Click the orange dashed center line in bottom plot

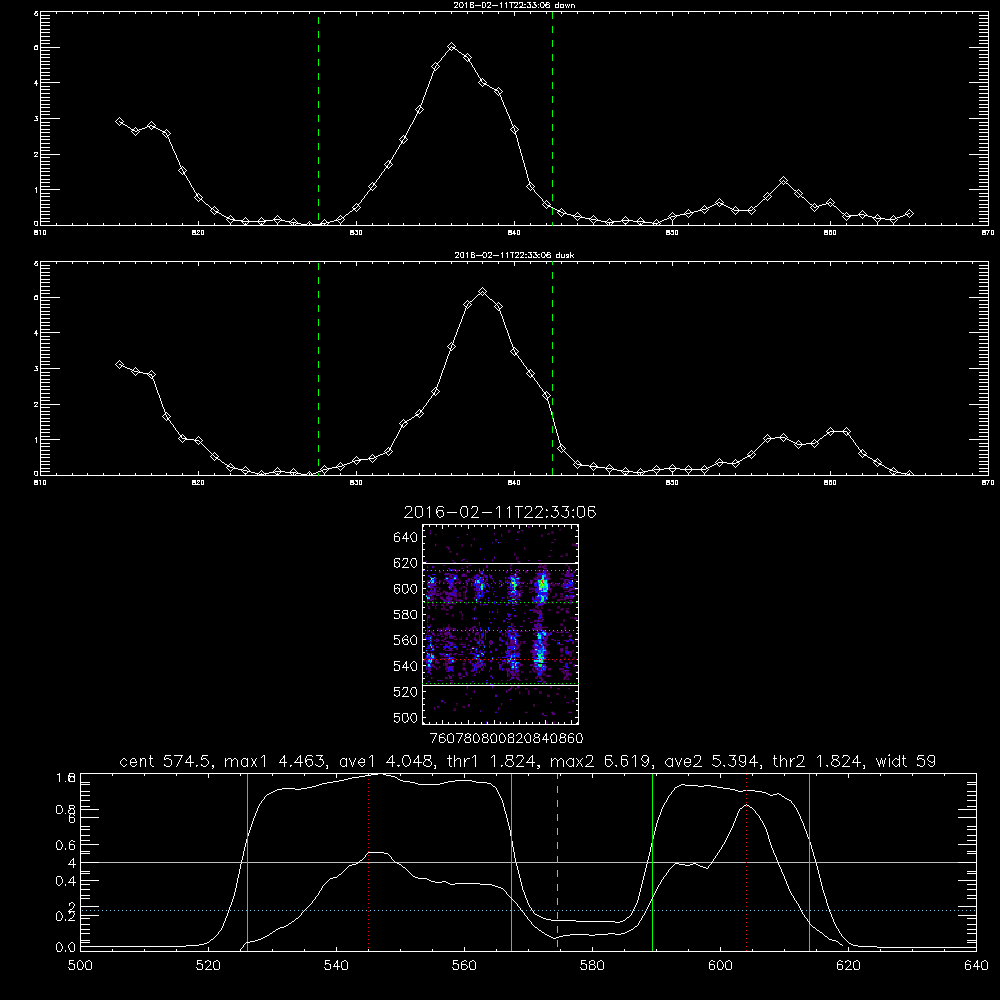557,861
